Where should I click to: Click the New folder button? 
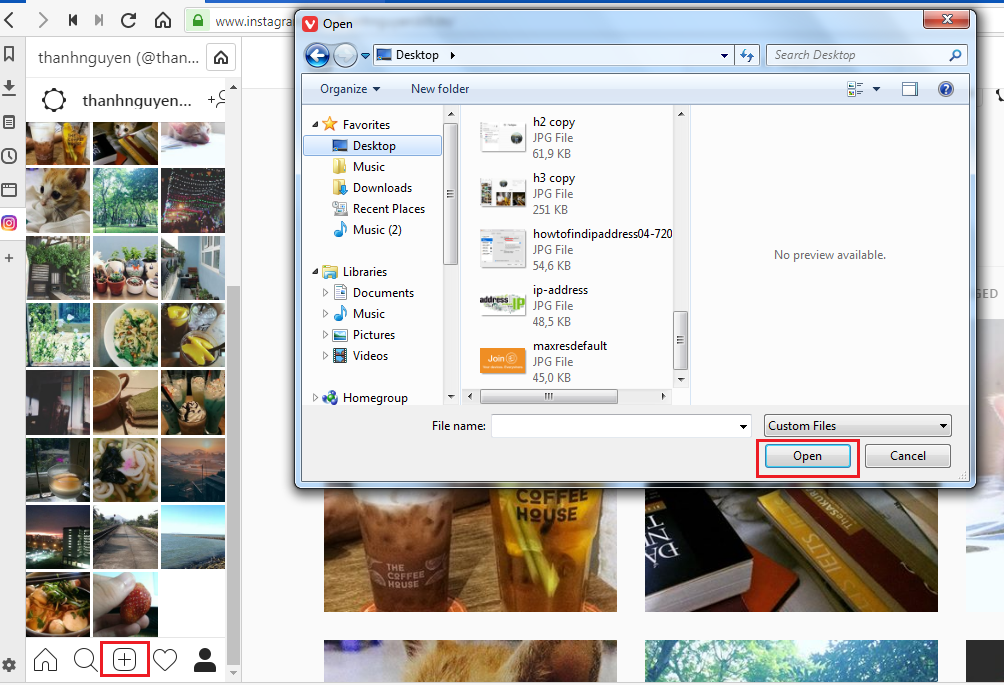coord(440,89)
